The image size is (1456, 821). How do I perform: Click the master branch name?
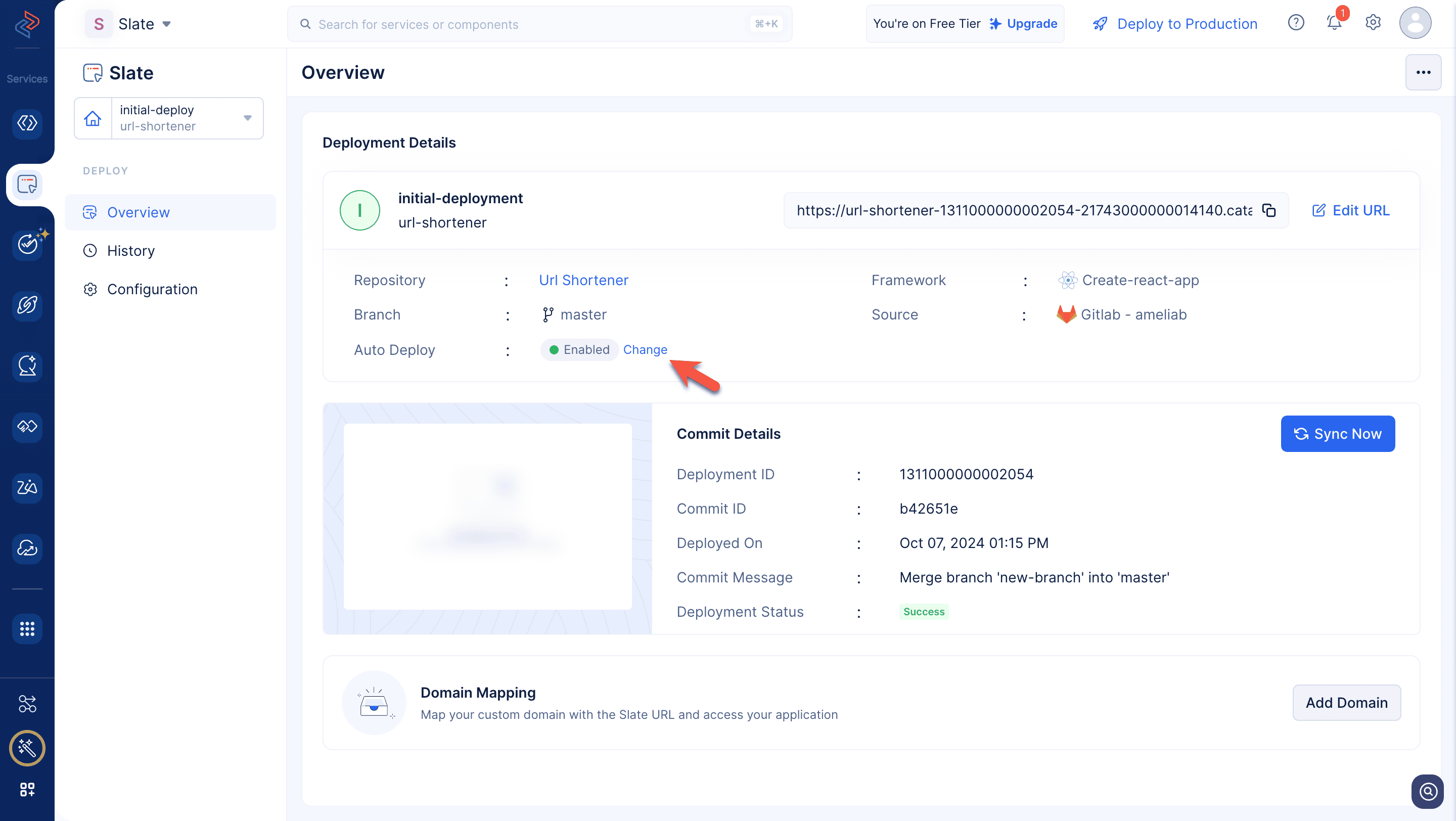coord(583,315)
